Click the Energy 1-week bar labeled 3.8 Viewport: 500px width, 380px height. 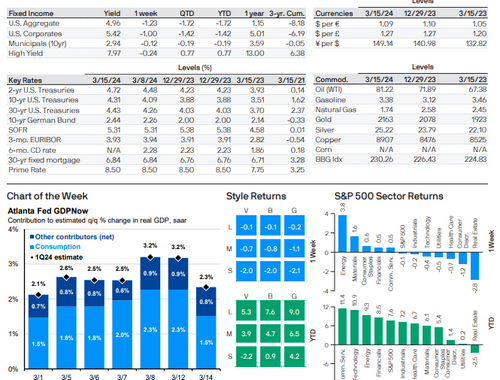pyautogui.click(x=342, y=233)
